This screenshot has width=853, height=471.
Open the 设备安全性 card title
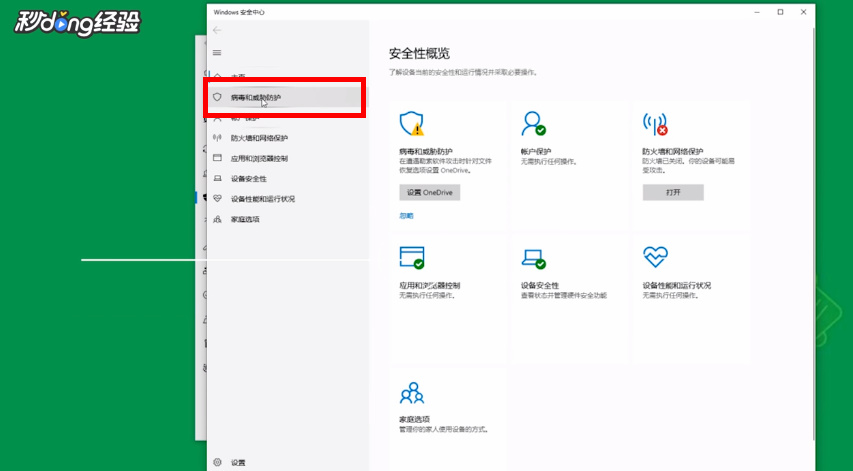540,286
